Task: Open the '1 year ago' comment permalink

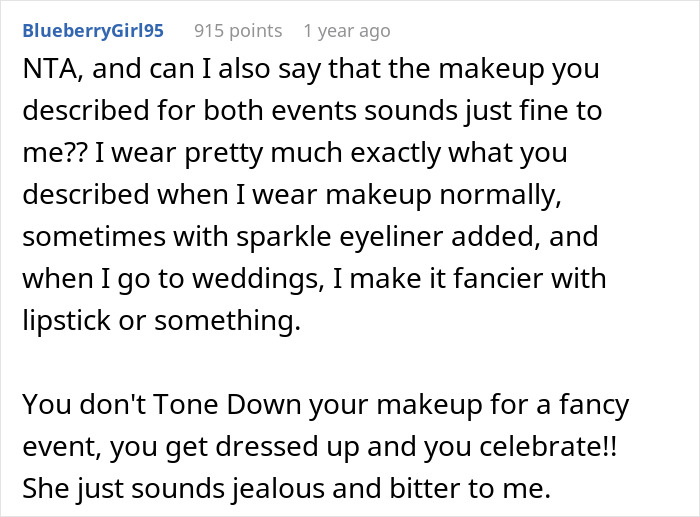Action: (346, 31)
